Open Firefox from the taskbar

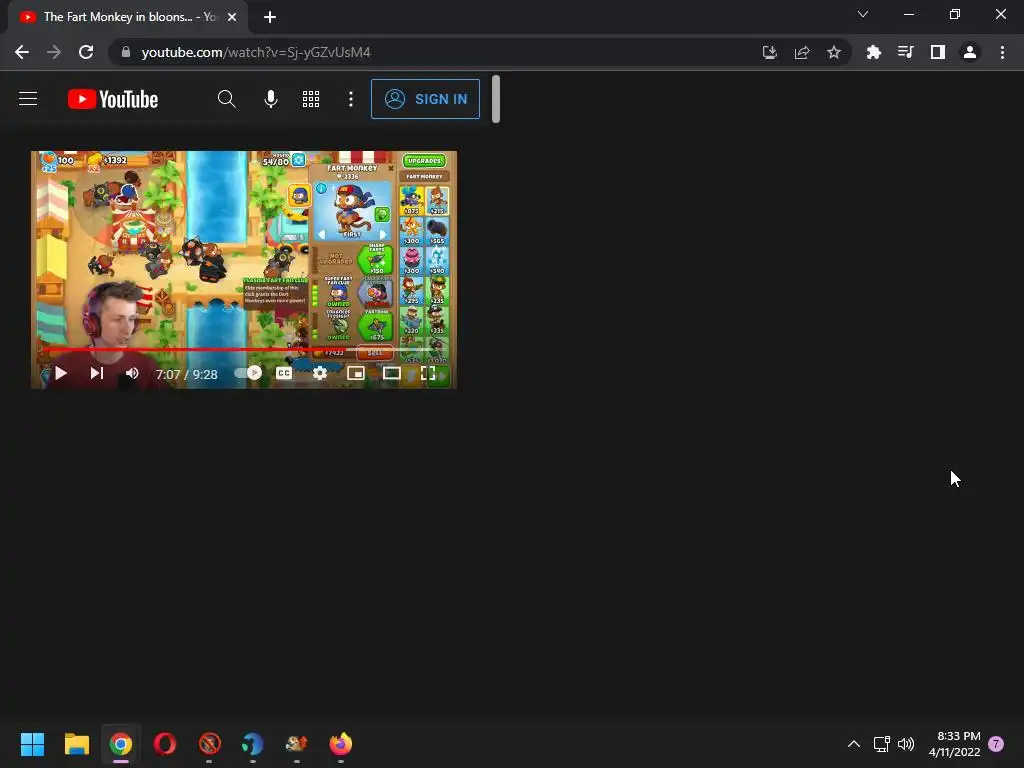click(x=340, y=744)
